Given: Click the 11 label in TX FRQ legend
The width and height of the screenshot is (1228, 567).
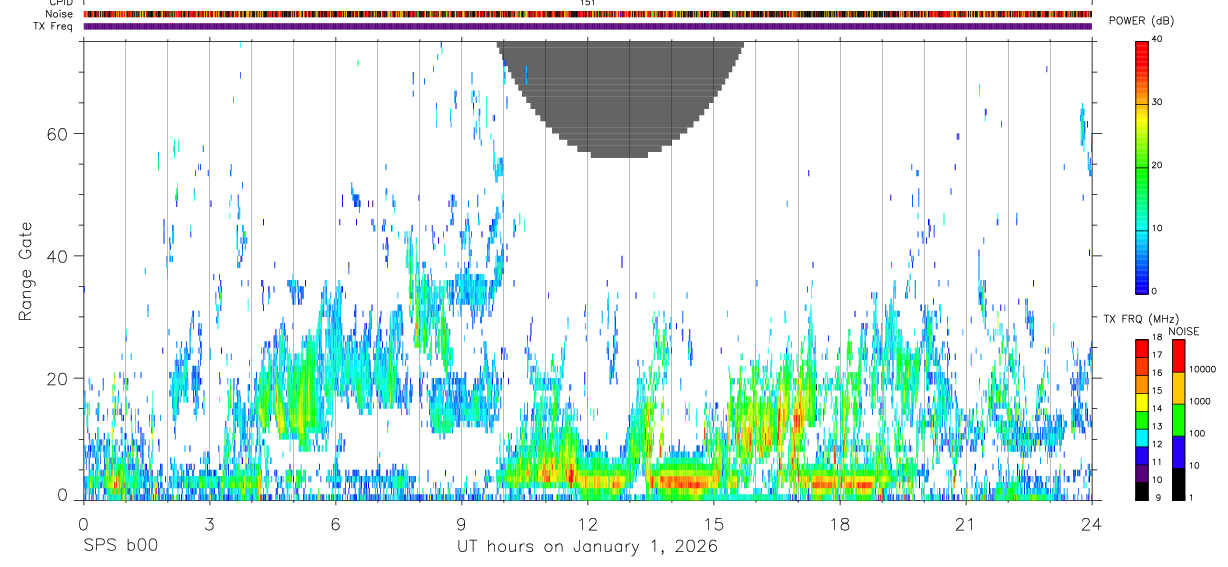Looking at the screenshot, I should coord(1157,462).
